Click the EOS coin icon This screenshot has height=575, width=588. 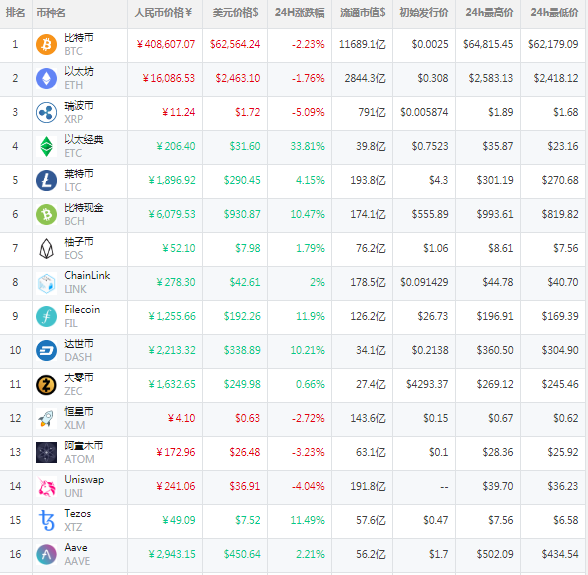[46, 248]
